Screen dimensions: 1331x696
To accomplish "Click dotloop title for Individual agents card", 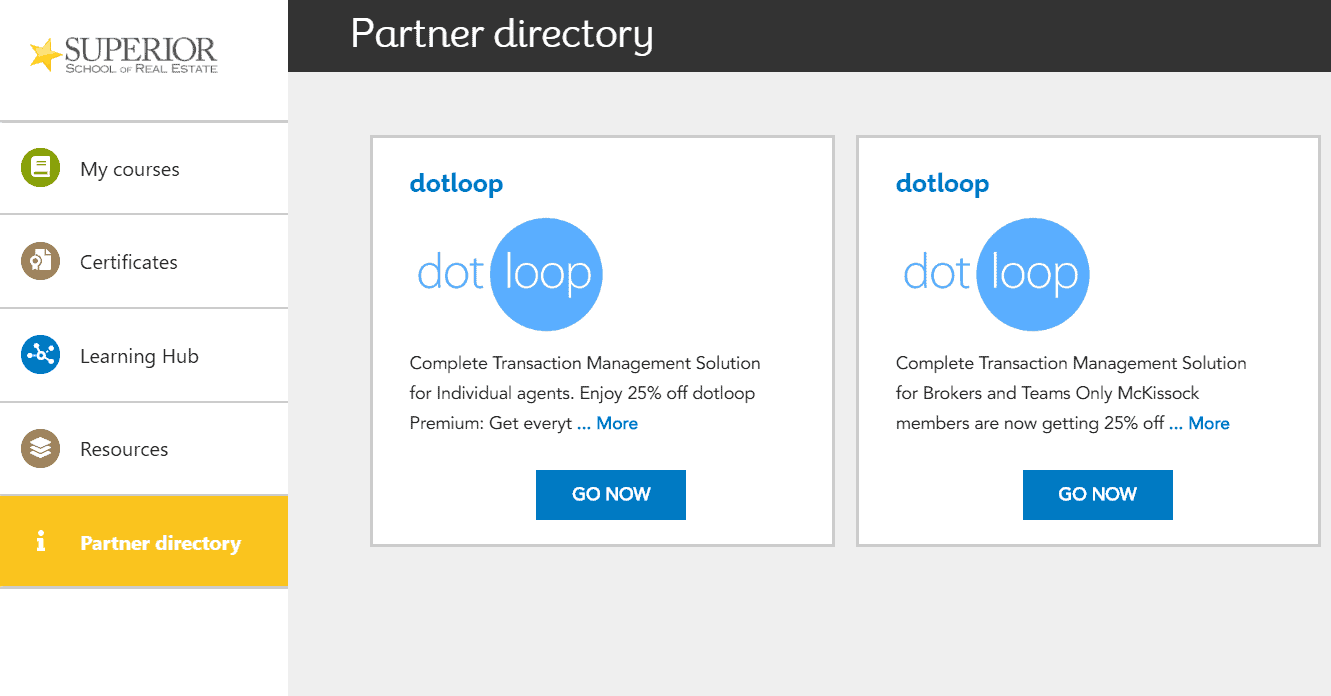I will pyautogui.click(x=456, y=183).
